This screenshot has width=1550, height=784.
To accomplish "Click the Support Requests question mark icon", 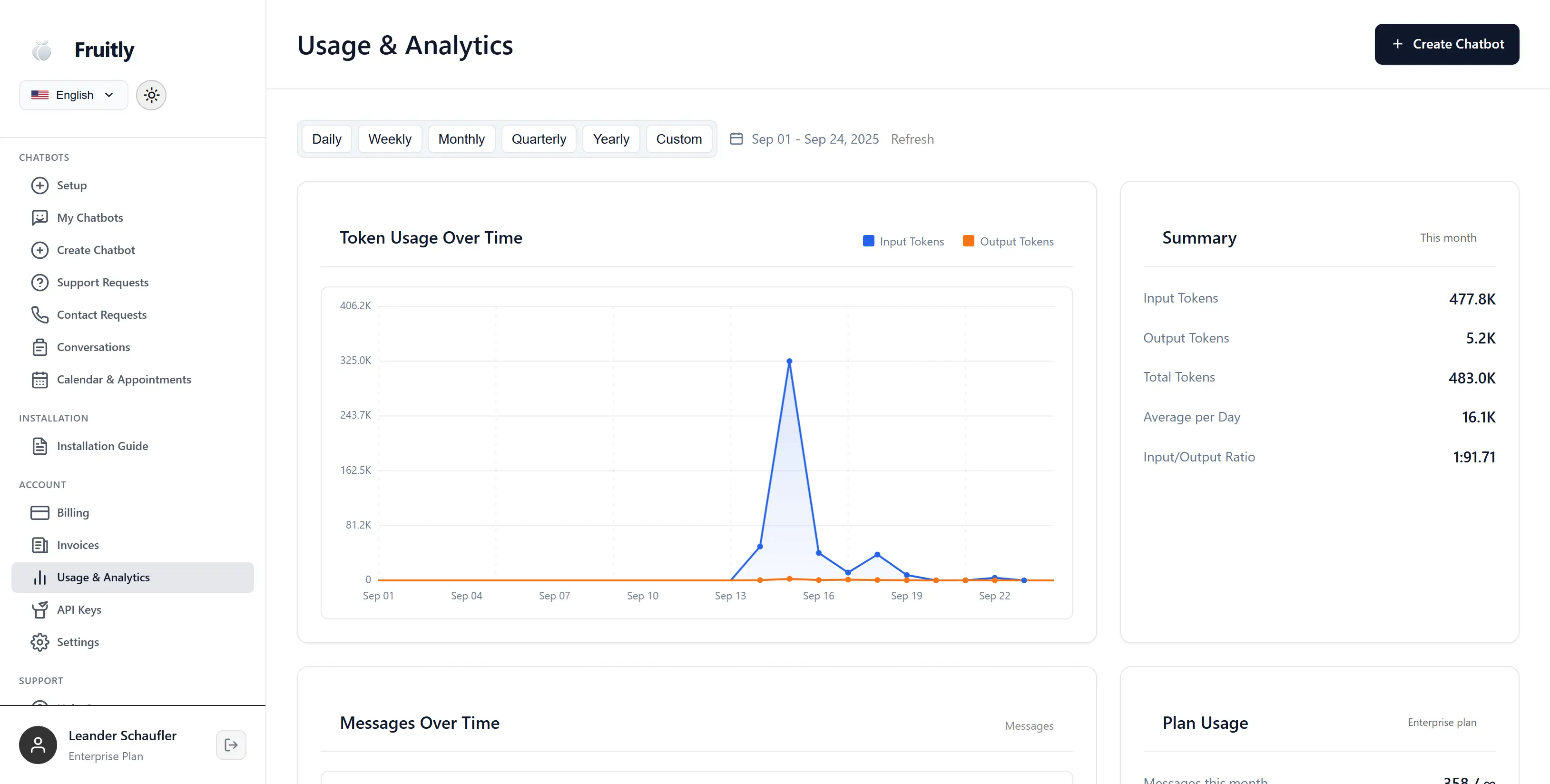I will click(x=39, y=282).
